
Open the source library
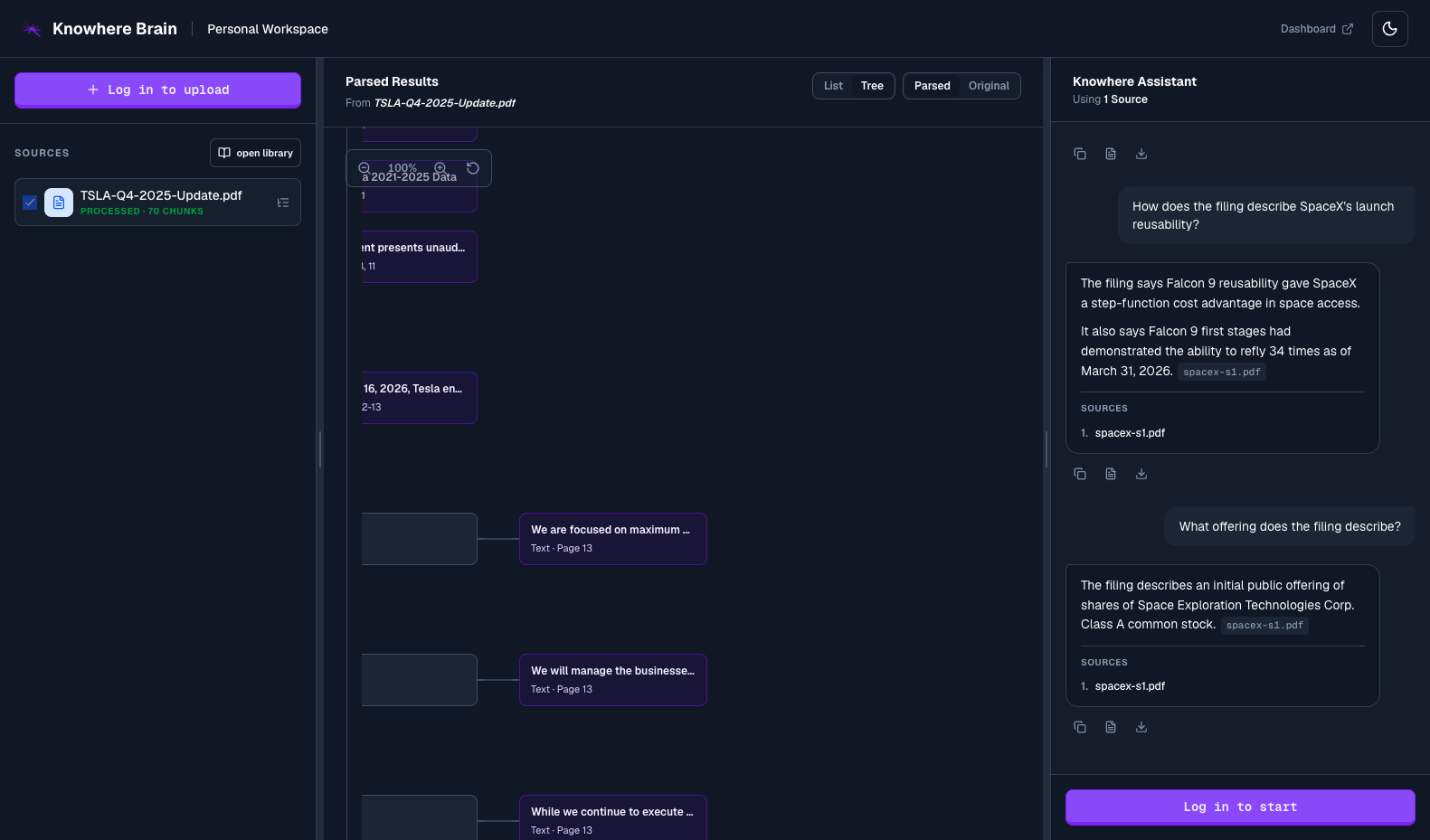tap(255, 153)
